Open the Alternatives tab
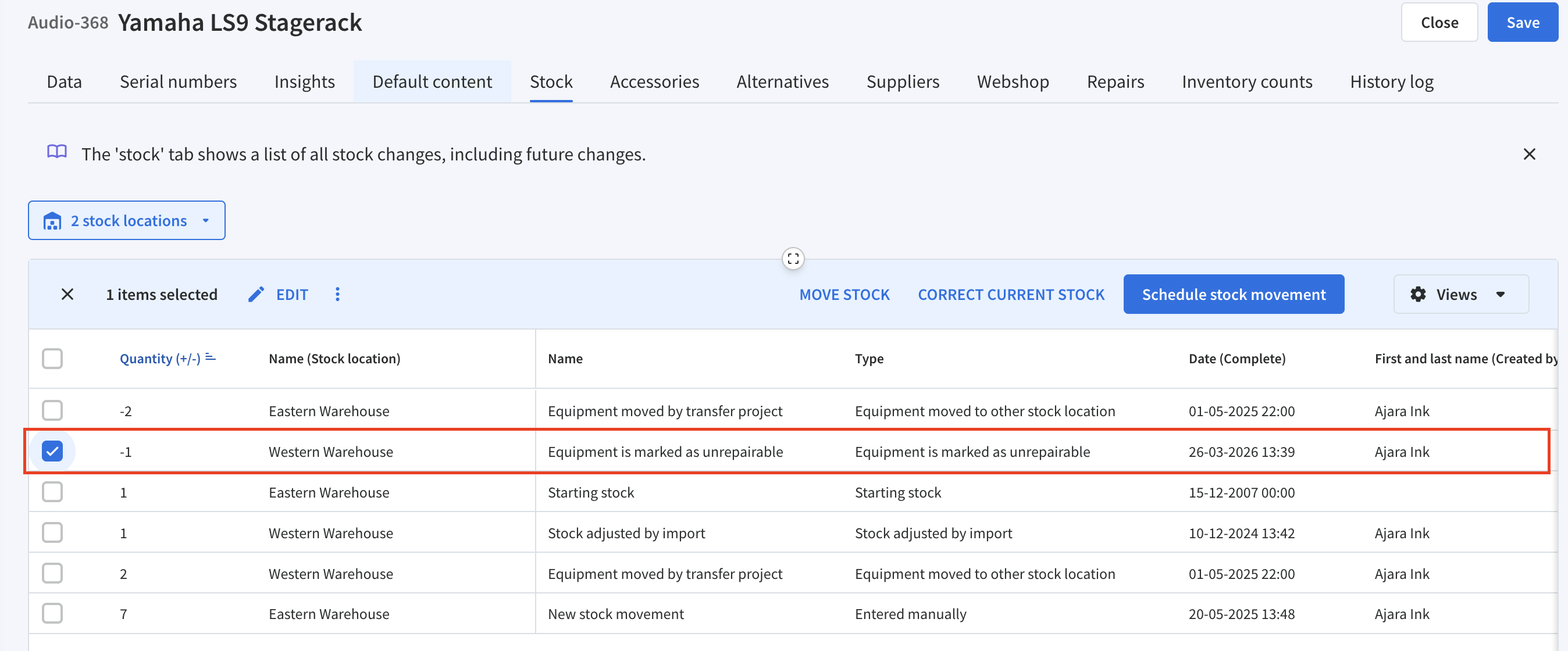The width and height of the screenshot is (1568, 651). tap(783, 81)
